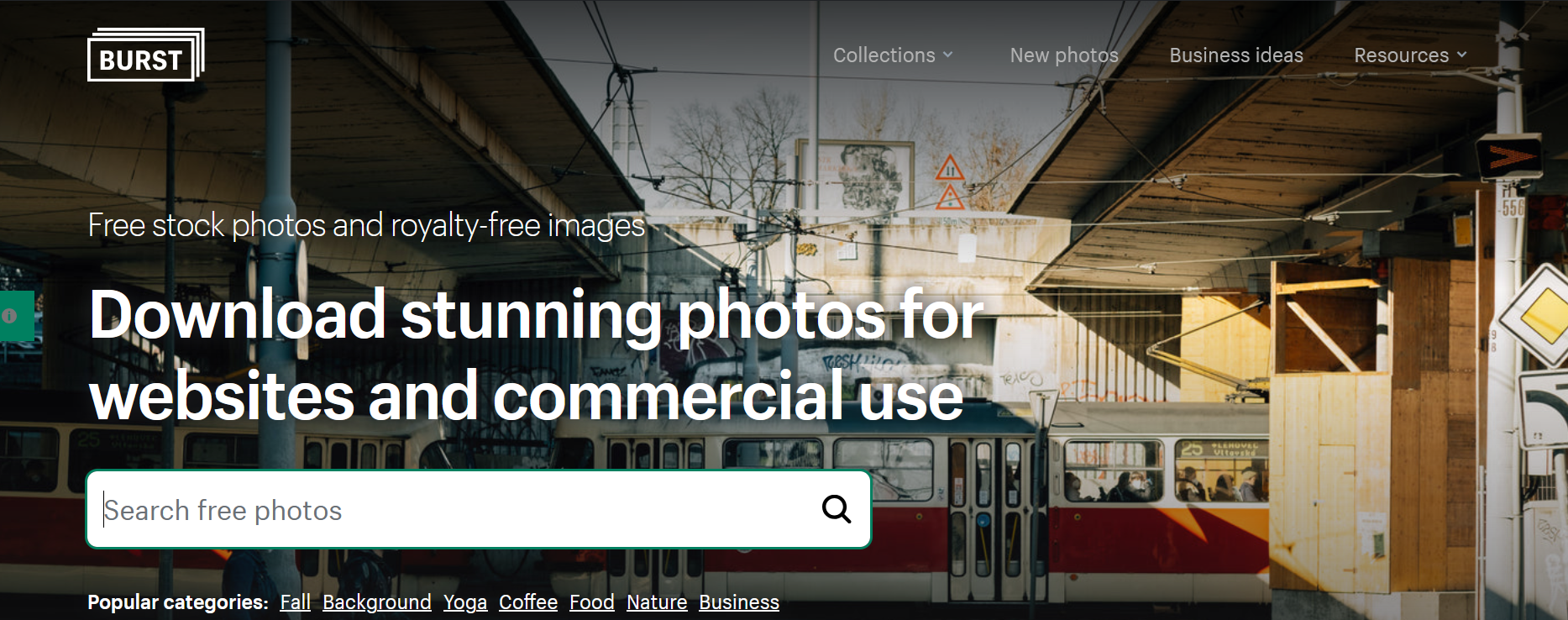
Task: Click the Download stunning photos headline
Action: tap(536, 355)
